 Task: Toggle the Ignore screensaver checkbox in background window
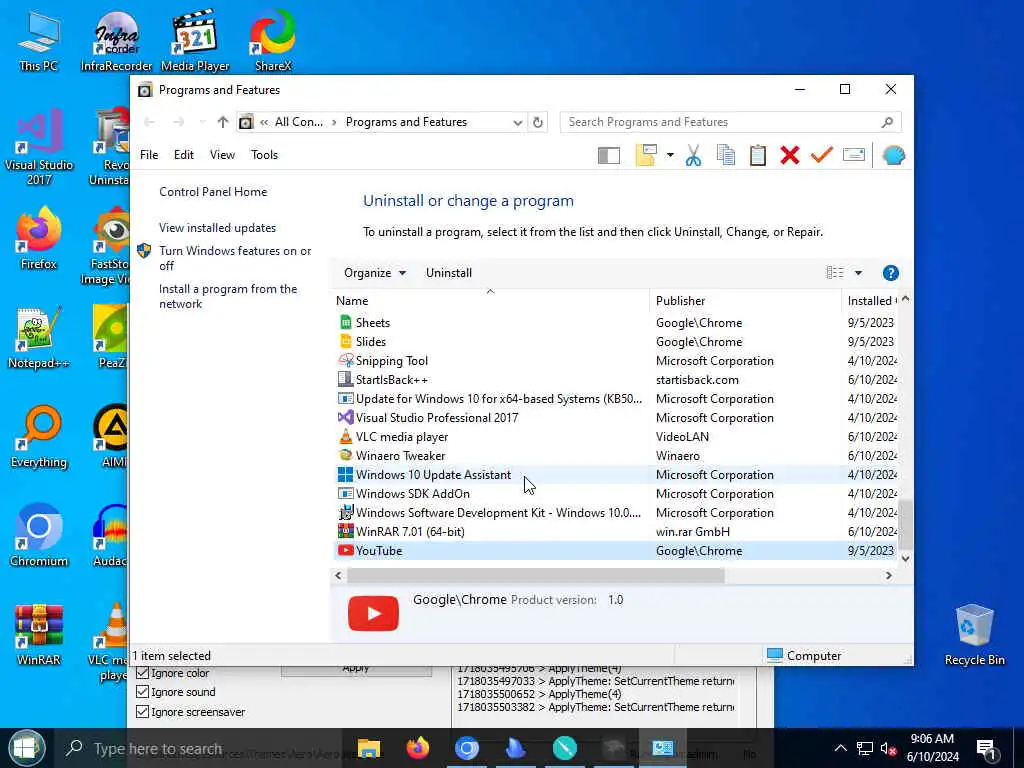click(142, 711)
